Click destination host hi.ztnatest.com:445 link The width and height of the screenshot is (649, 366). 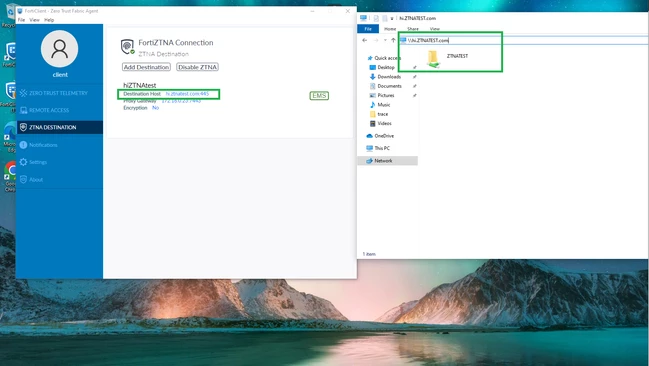coord(187,94)
